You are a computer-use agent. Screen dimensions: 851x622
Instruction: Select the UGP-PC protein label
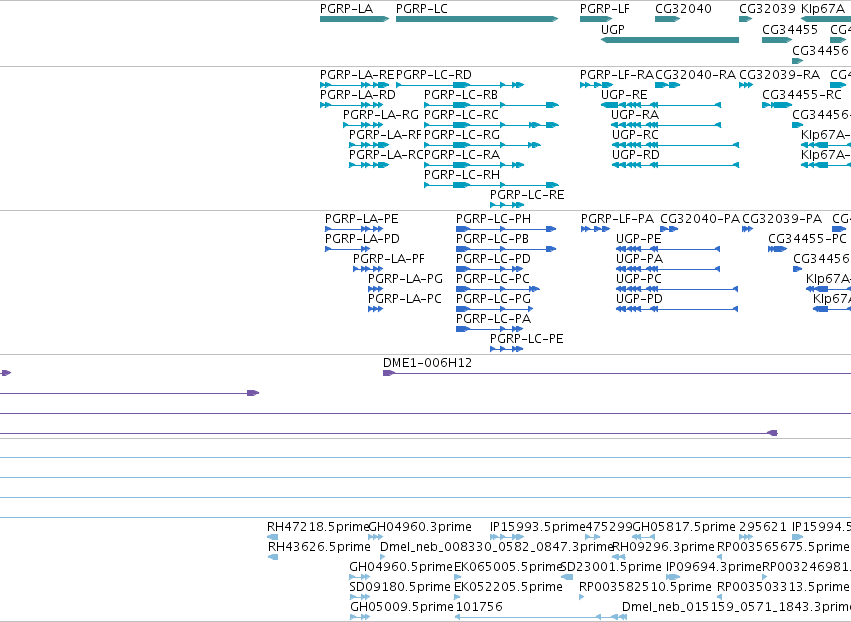pyautogui.click(x=639, y=279)
